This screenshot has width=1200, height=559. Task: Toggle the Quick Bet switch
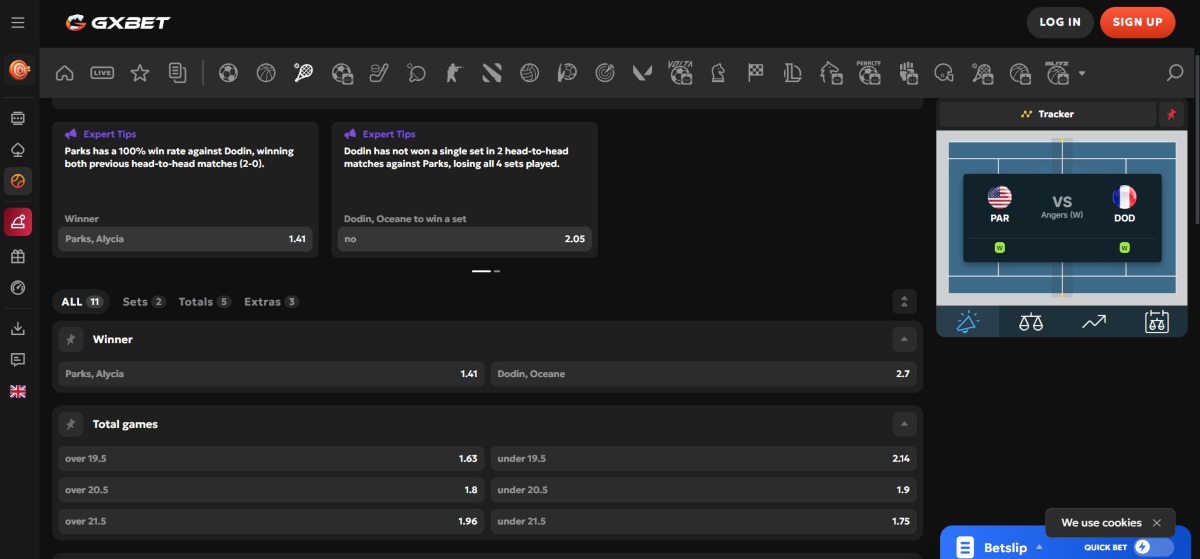[x=1154, y=547]
